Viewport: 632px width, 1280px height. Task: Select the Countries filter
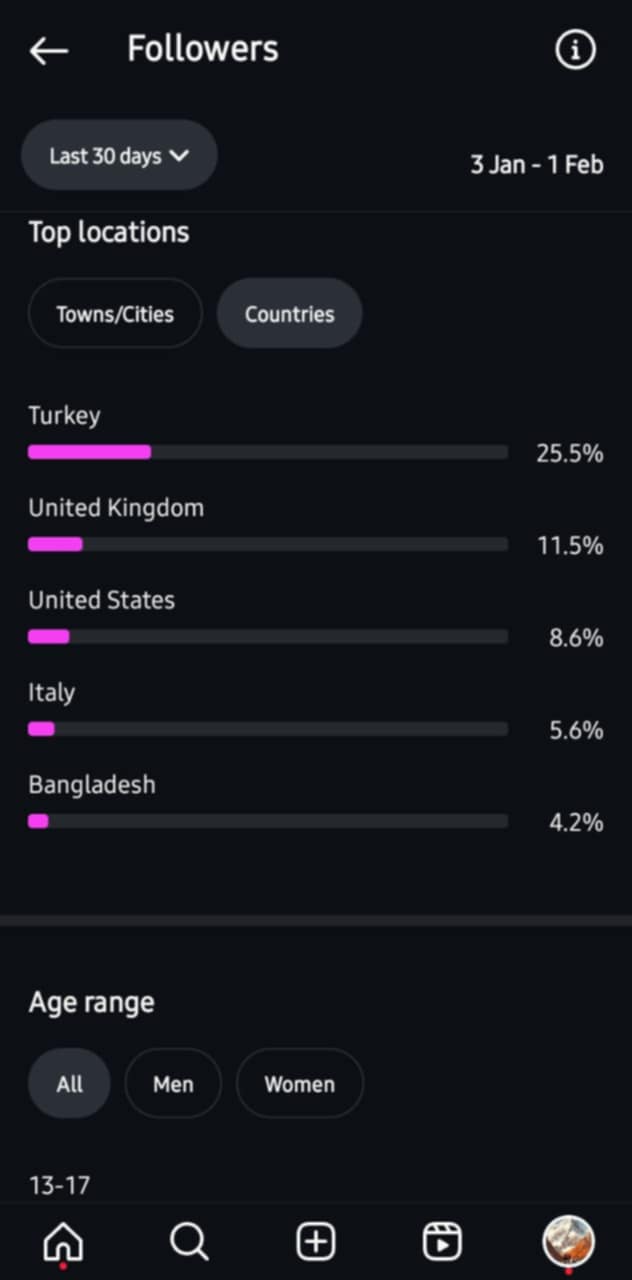pyautogui.click(x=289, y=314)
